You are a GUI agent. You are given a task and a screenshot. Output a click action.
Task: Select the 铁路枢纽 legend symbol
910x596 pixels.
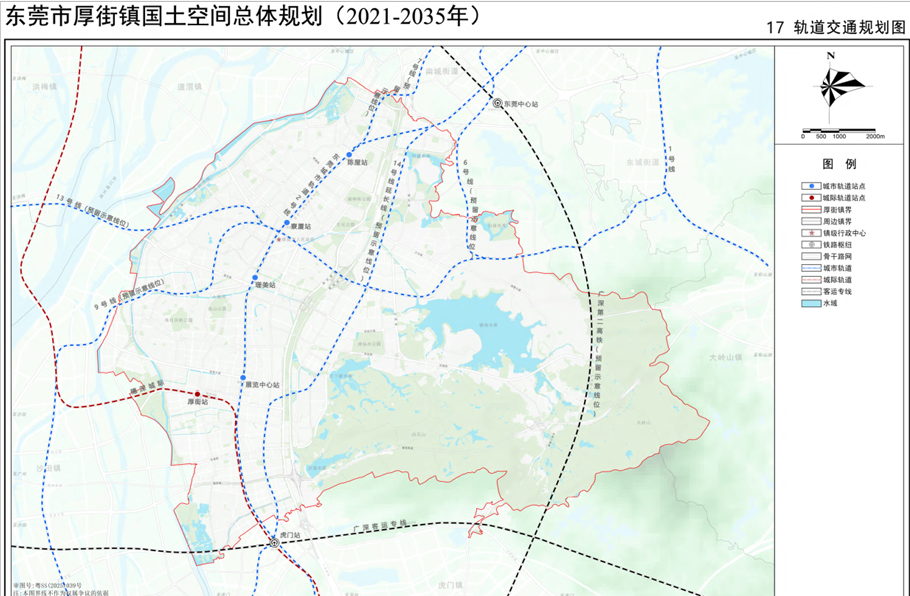tap(811, 245)
